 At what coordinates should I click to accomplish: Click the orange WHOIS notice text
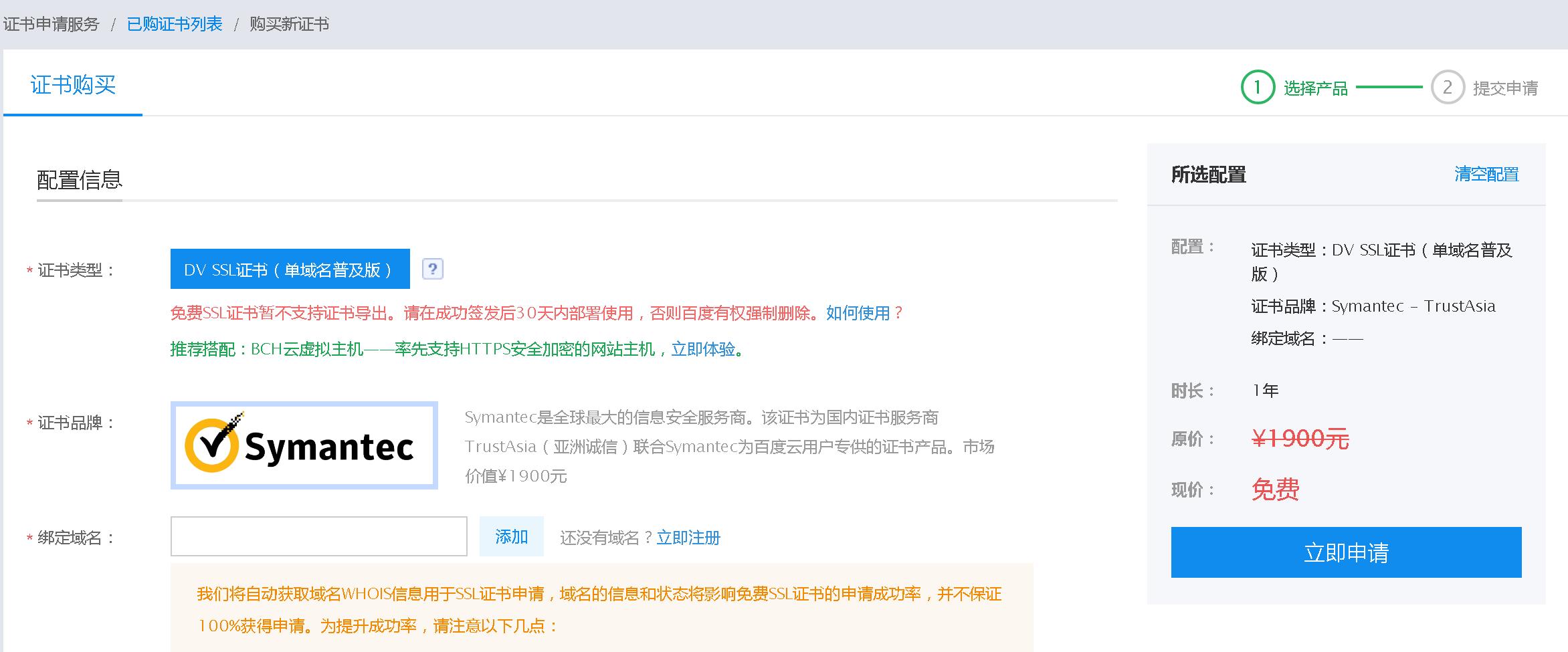(599, 610)
